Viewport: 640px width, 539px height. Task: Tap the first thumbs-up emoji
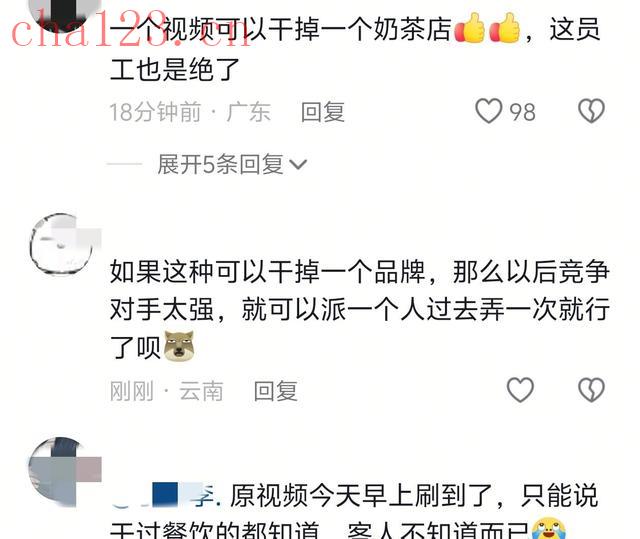[x=469, y=28]
